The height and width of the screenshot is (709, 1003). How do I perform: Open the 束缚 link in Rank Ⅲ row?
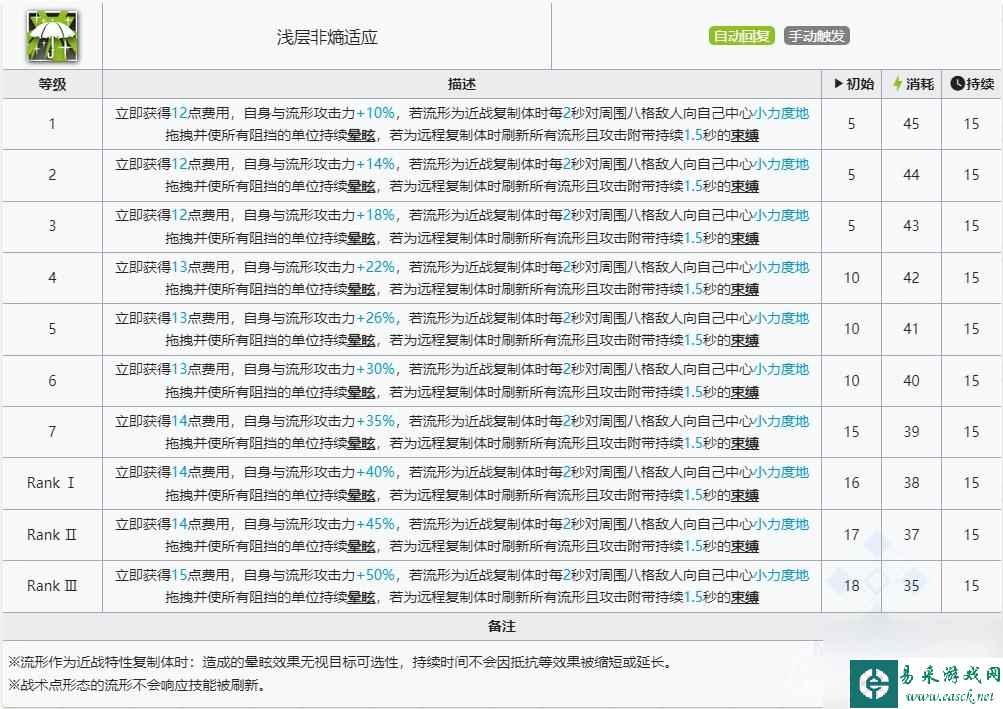click(745, 597)
